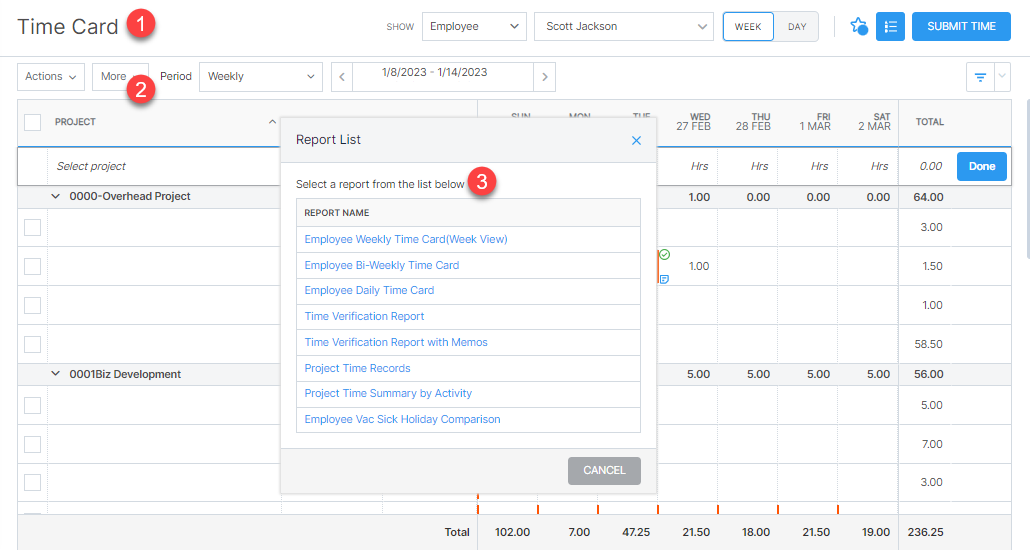The image size is (1030, 550).
Task: Collapse the 0001Biz Development group
Action: pos(55,374)
